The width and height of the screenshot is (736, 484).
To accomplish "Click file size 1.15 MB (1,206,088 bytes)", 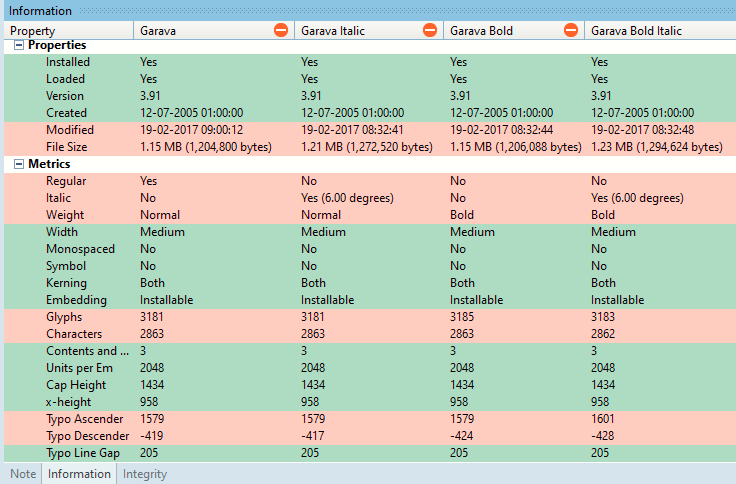I will click(x=516, y=147).
